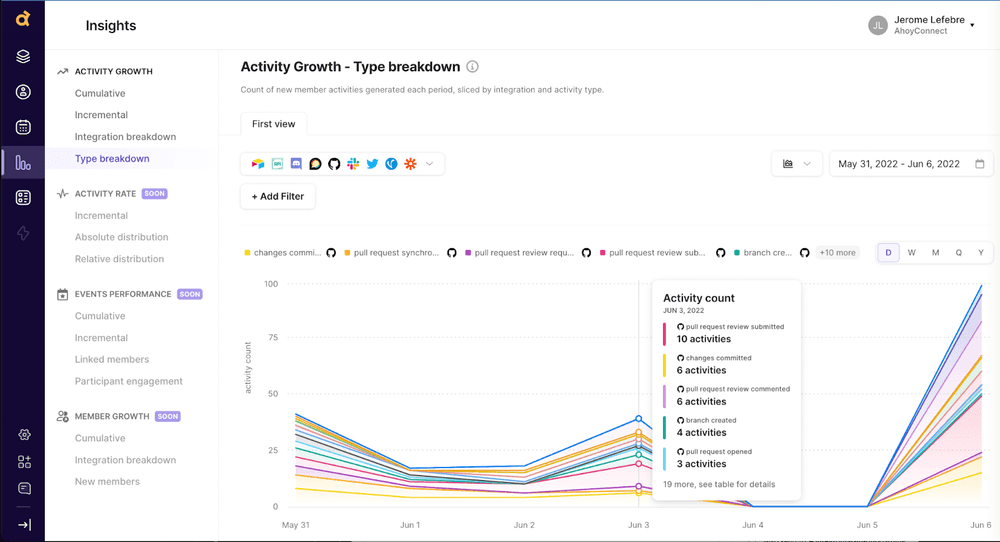Expand the sidebar with the arrow icon
The image size is (1000, 542).
pos(24,524)
